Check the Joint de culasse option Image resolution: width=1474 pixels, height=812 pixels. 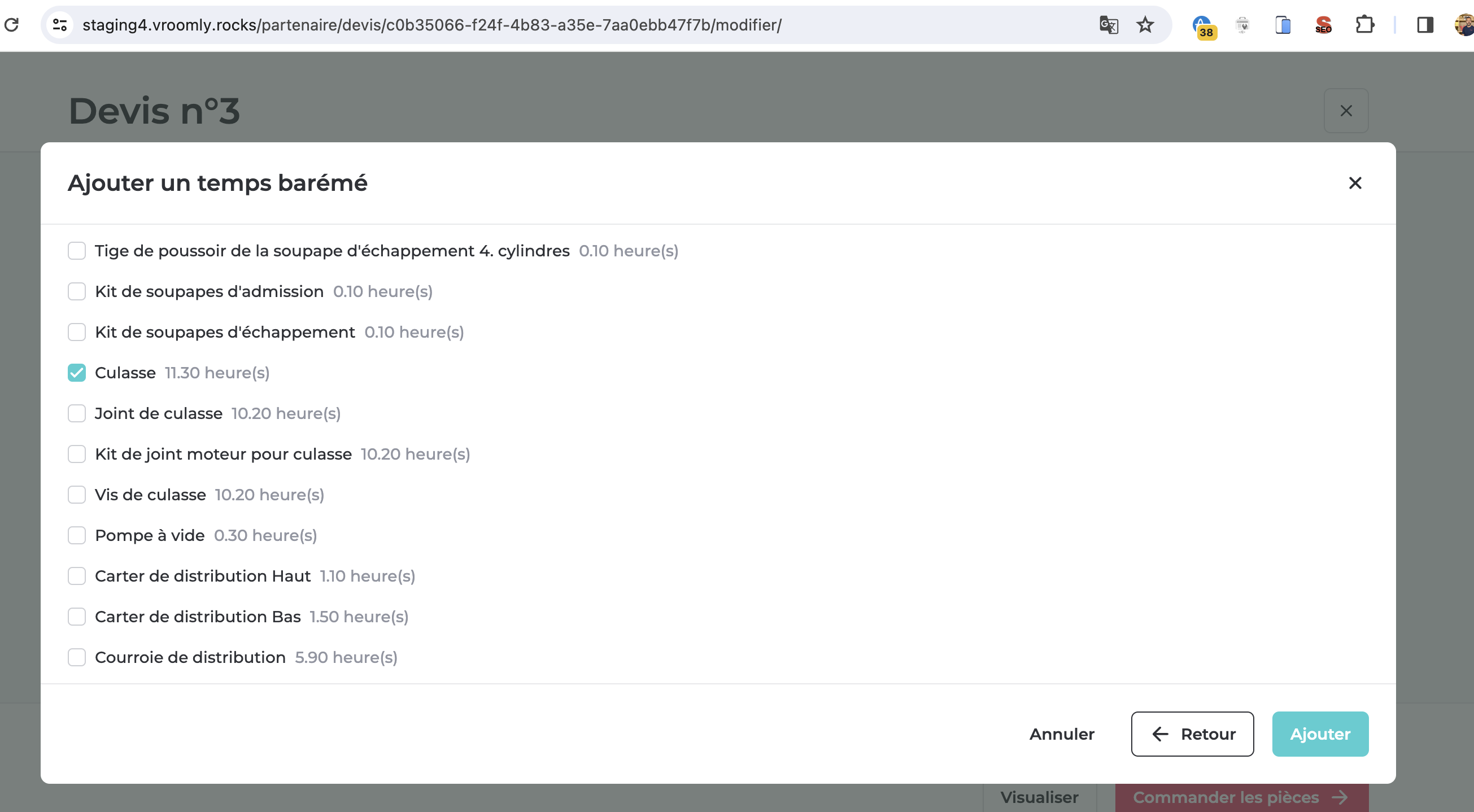[x=76, y=413]
